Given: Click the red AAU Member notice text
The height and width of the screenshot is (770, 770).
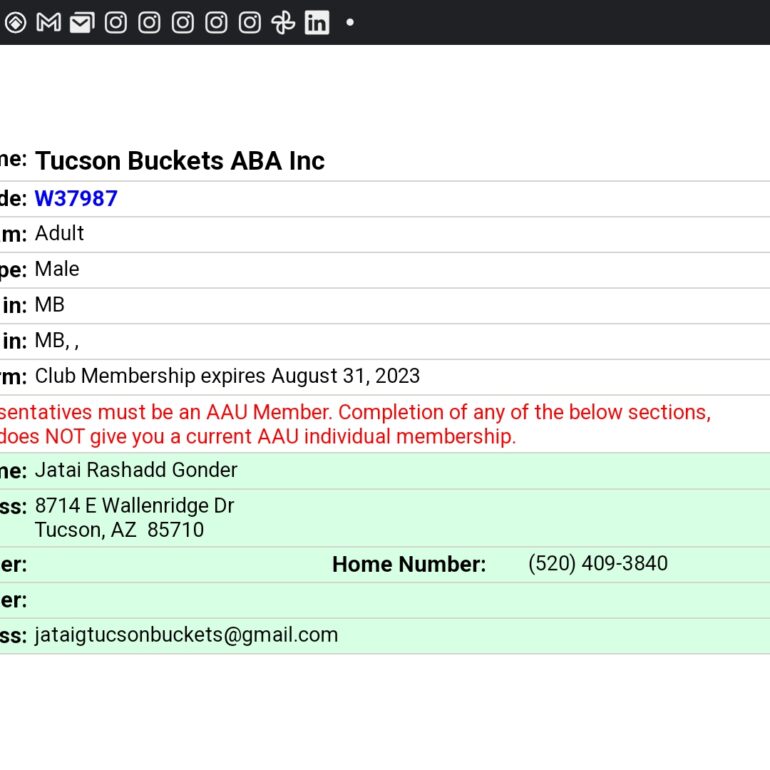Looking at the screenshot, I should point(355,424).
